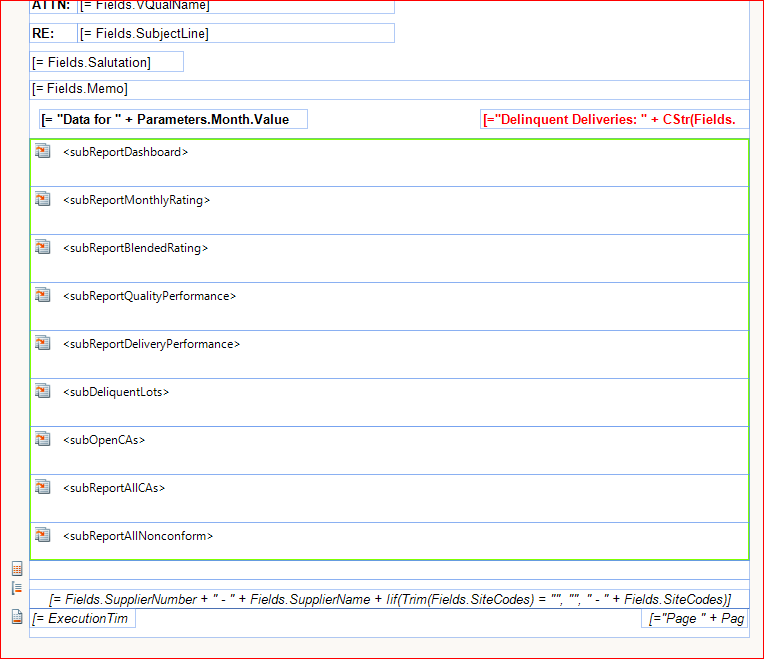Viewport: 764px width, 659px height.
Task: Select the Page number footer text box
Action: [x=694, y=619]
